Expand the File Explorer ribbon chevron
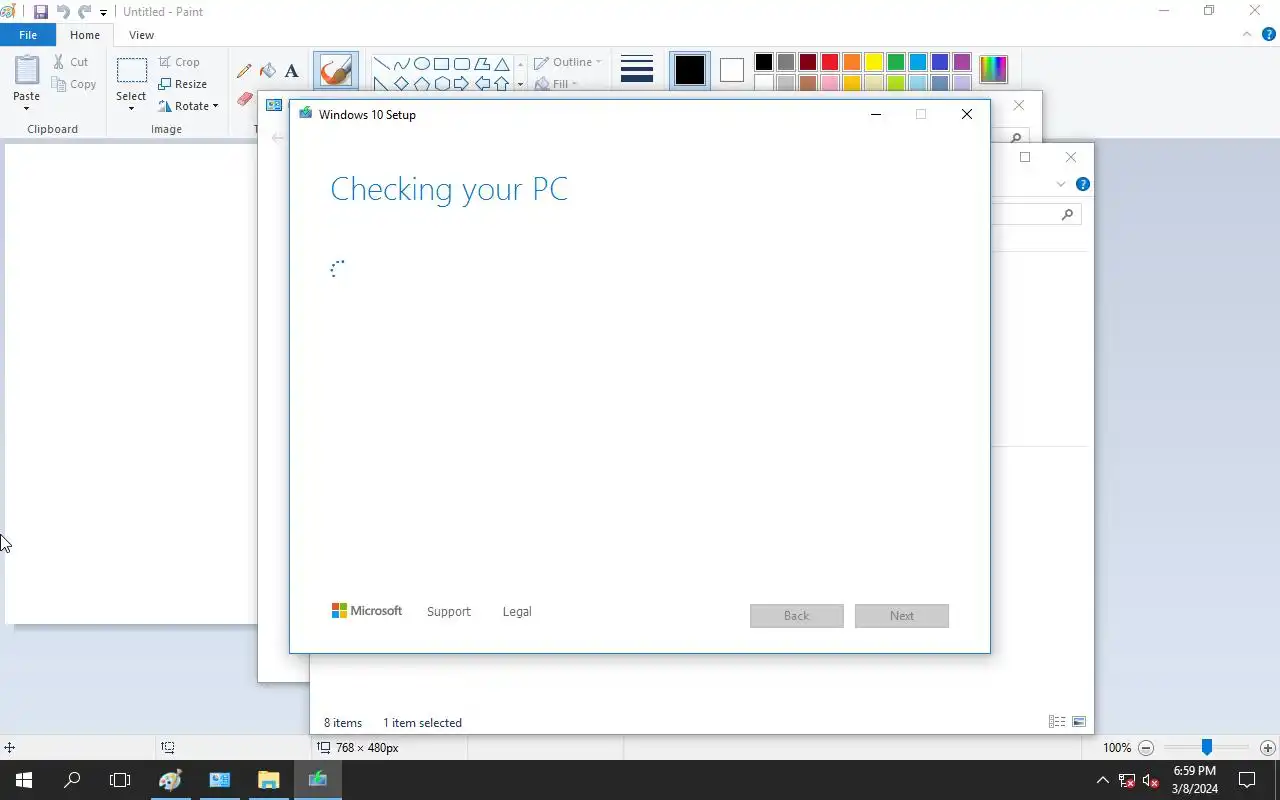This screenshot has height=800, width=1280. click(x=1061, y=184)
